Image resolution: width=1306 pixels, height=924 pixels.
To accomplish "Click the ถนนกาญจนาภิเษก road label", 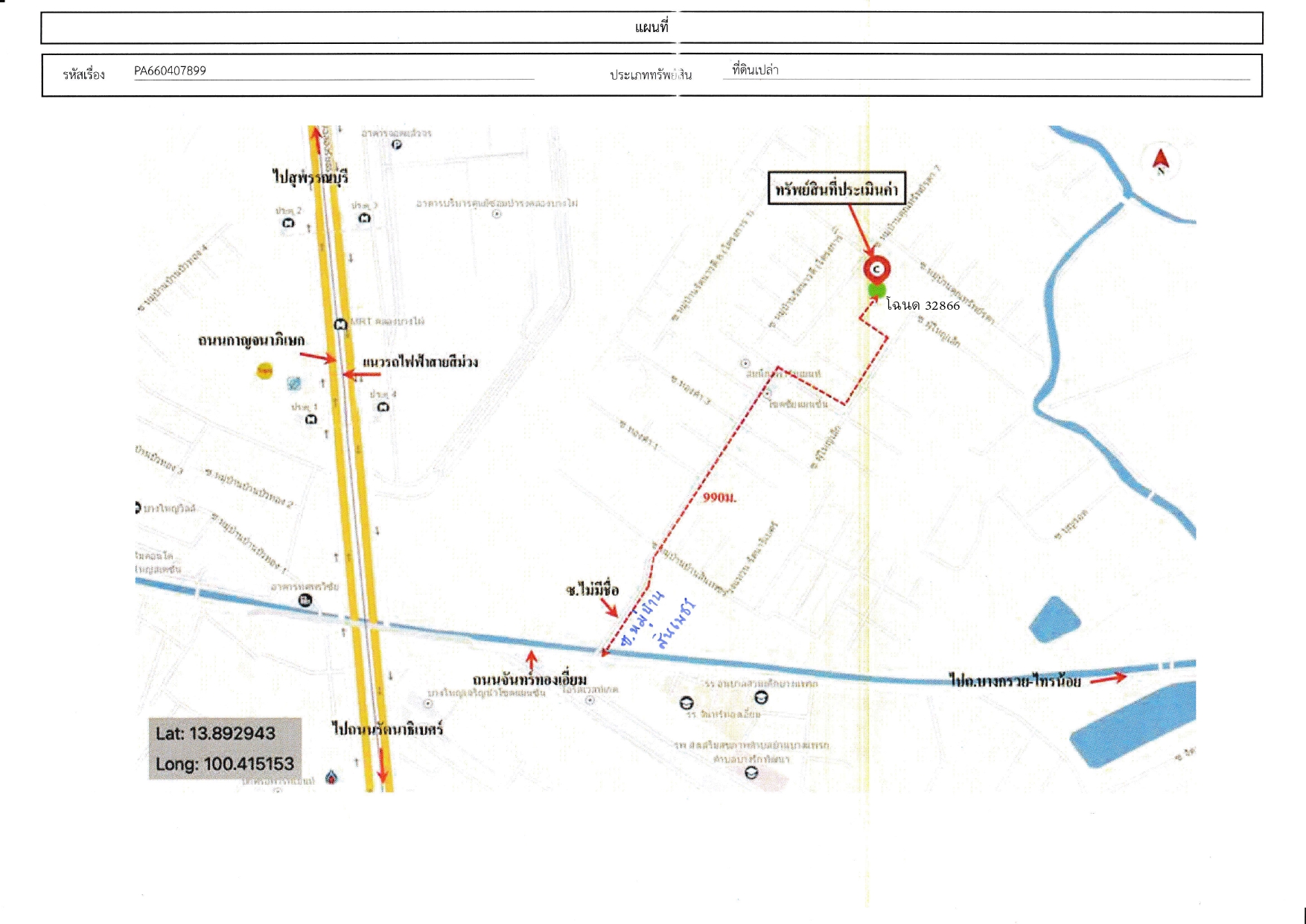I will coord(252,340).
